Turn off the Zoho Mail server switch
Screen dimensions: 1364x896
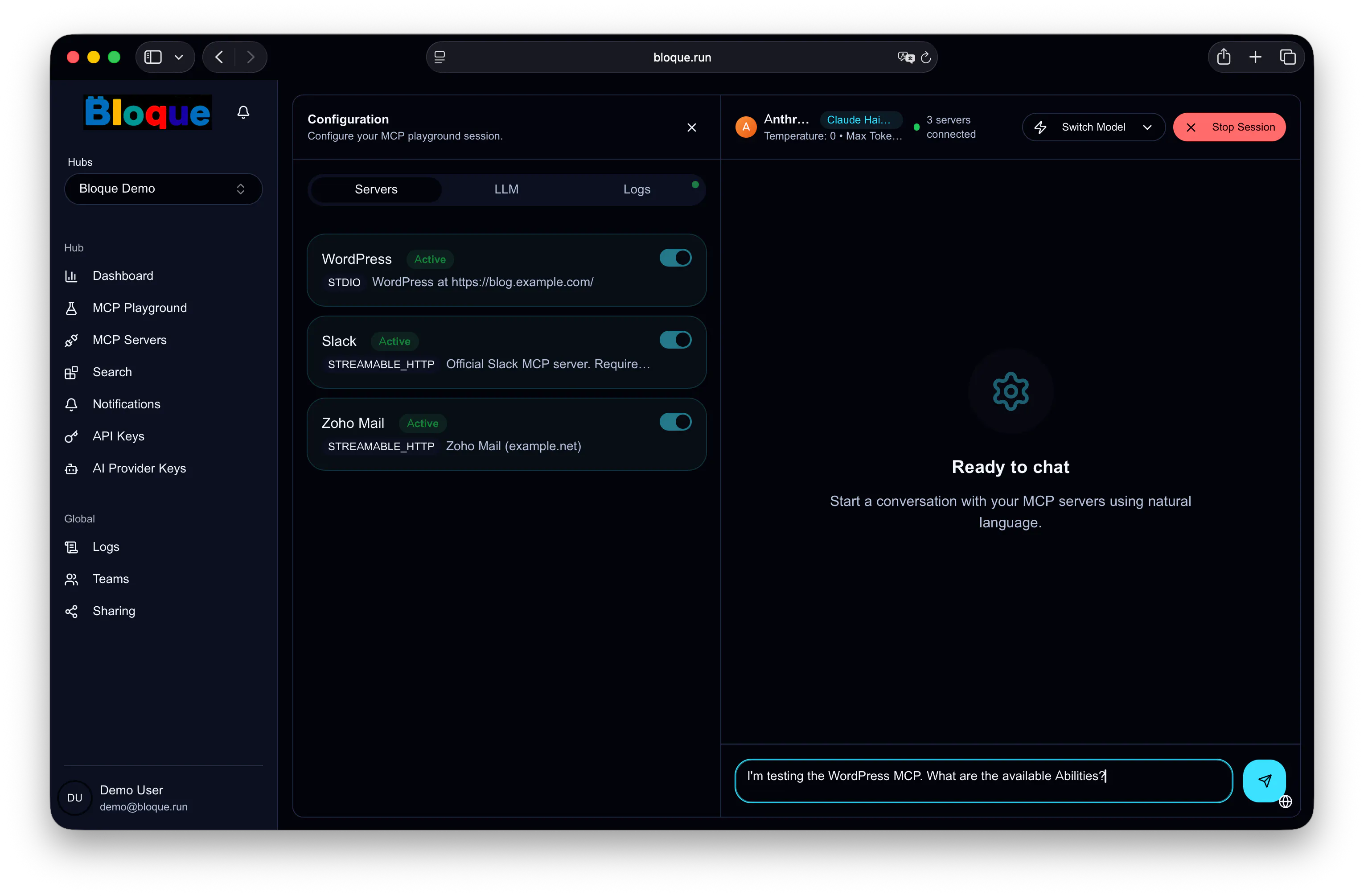pyautogui.click(x=675, y=422)
